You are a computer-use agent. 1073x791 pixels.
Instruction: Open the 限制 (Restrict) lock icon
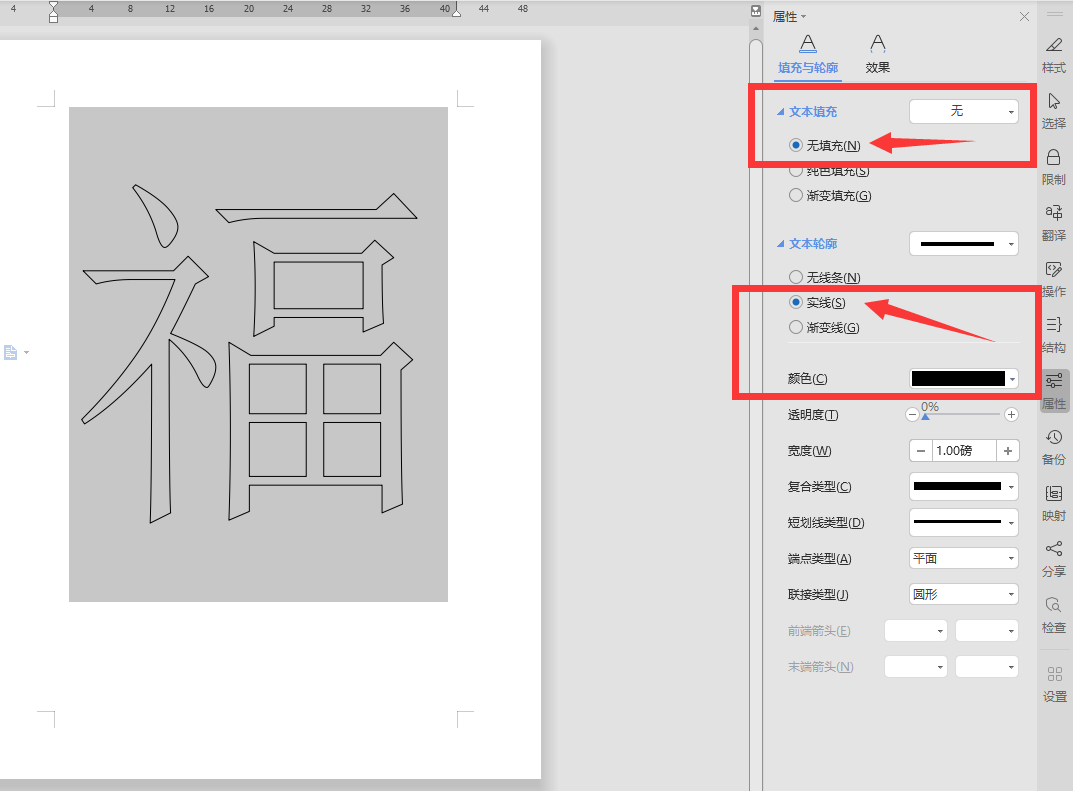coord(1054,167)
